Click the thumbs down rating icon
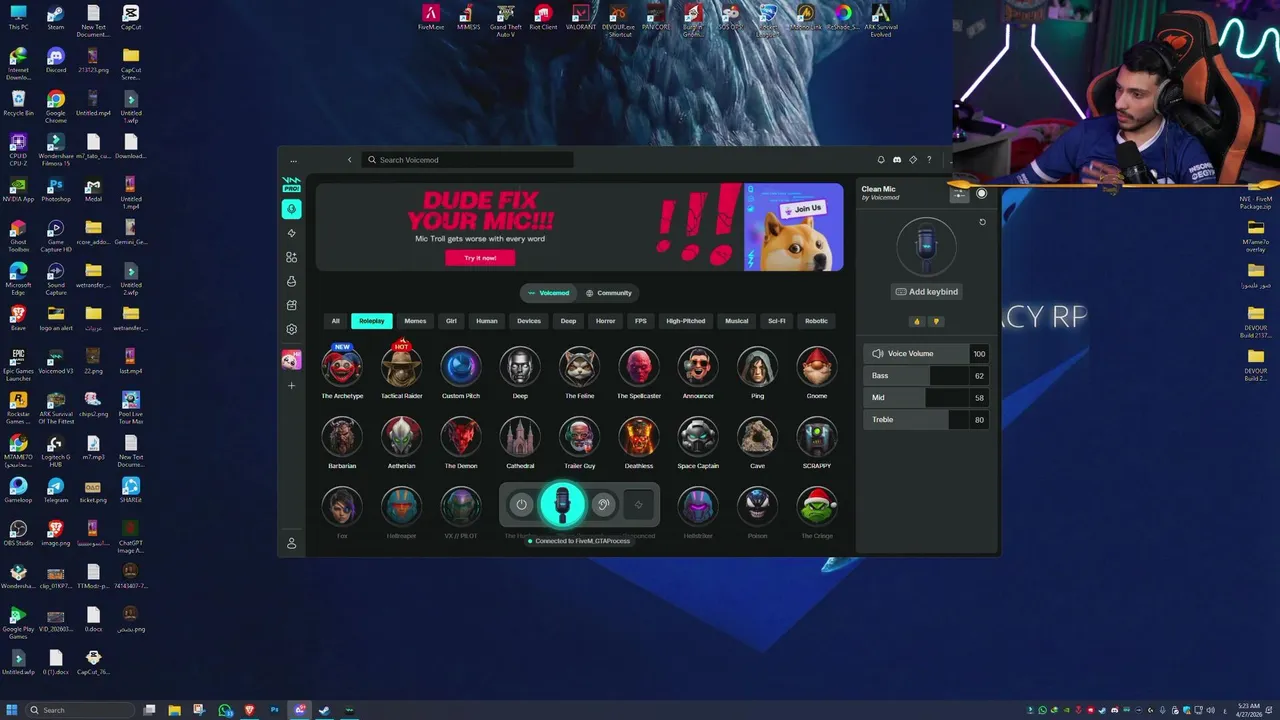1280x720 pixels. coord(936,321)
